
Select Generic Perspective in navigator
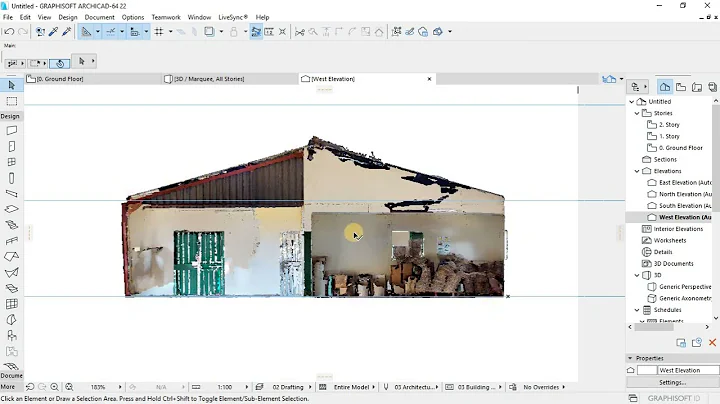pyautogui.click(x=680, y=286)
